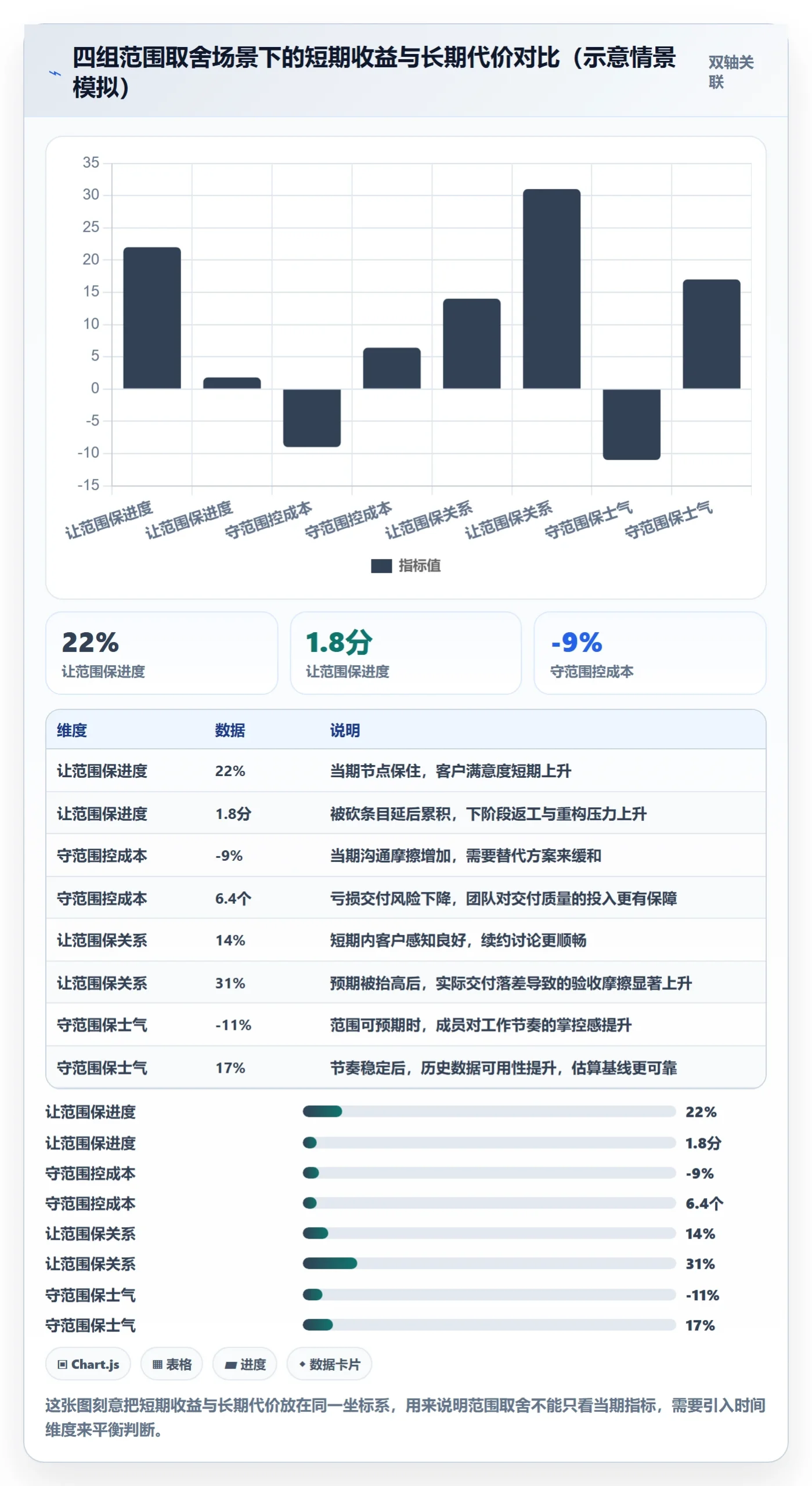Choose the 进度 tag
Image resolution: width=812 pixels, height=1486 pixels.
click(245, 1364)
